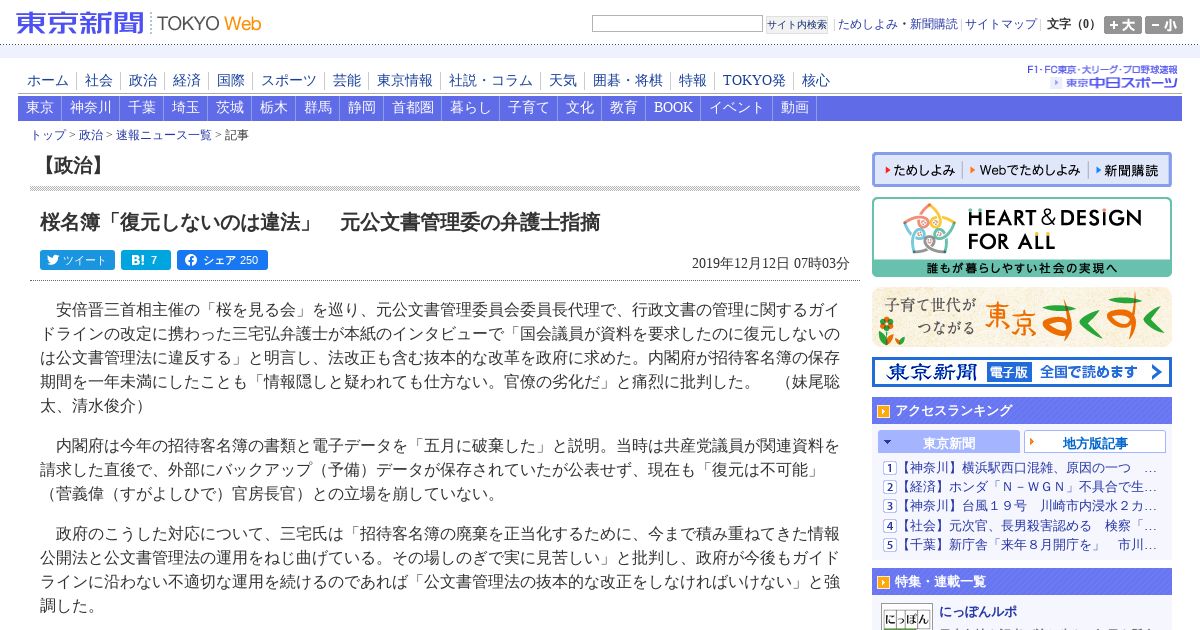Viewport: 1200px width, 630px height.
Task: Open the サイトマップ link
Action: coord(1001,24)
